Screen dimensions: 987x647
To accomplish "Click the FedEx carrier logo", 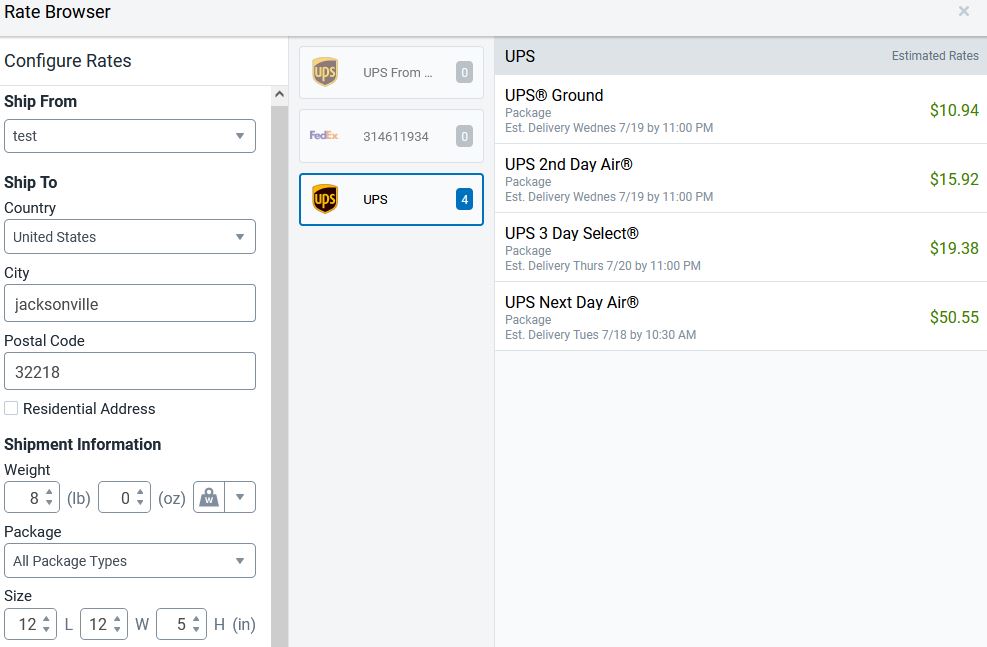I will point(324,135).
